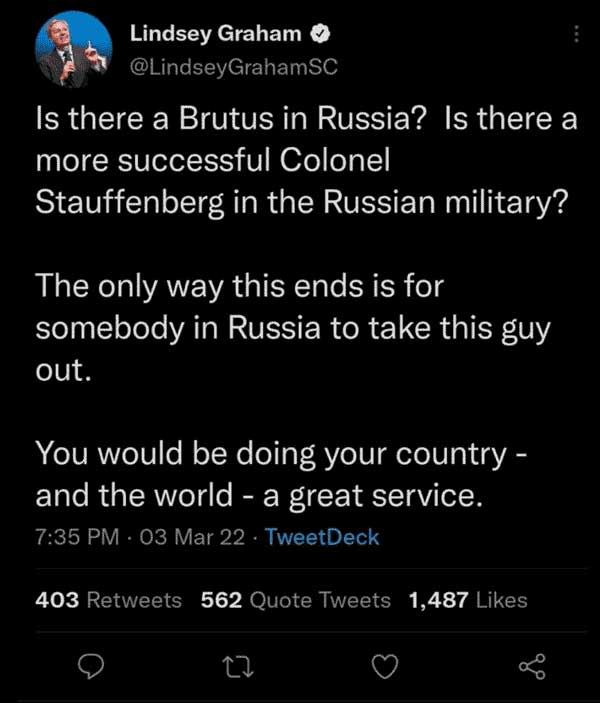Show the 1,487 Likes list
The height and width of the screenshot is (703, 600).
pyautogui.click(x=467, y=600)
